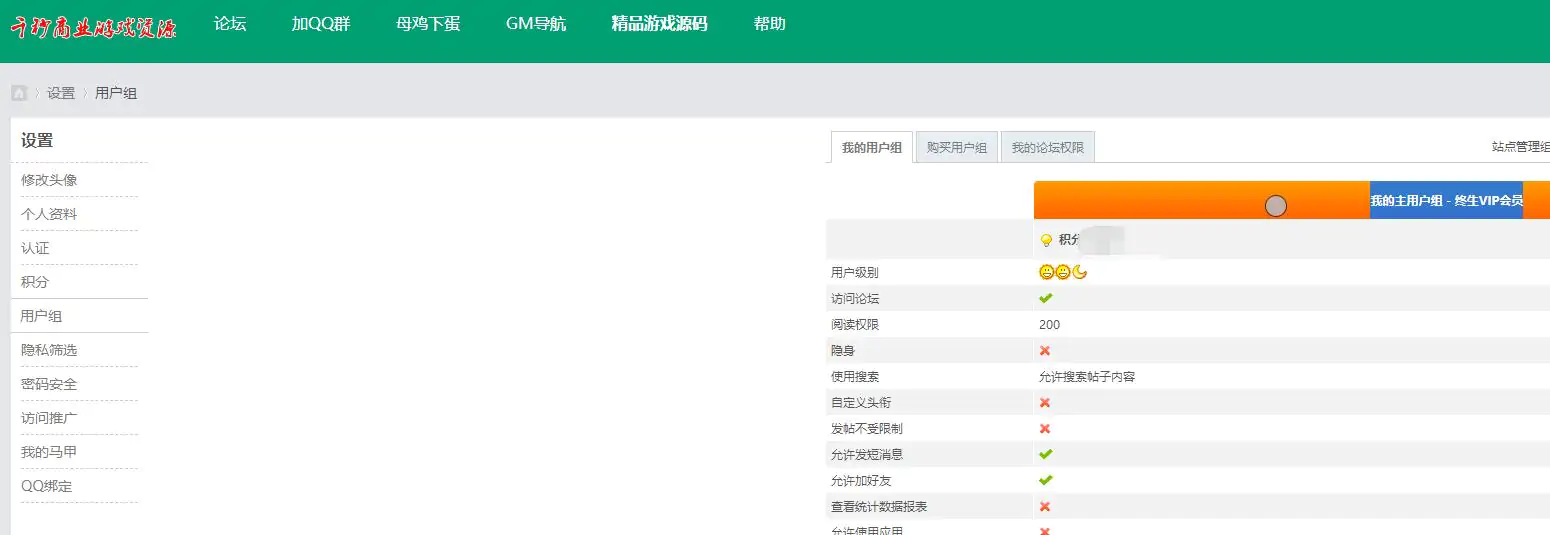The image size is (1550, 535).
Task: Click 访问论坛 row label
Action: [x=855, y=298]
